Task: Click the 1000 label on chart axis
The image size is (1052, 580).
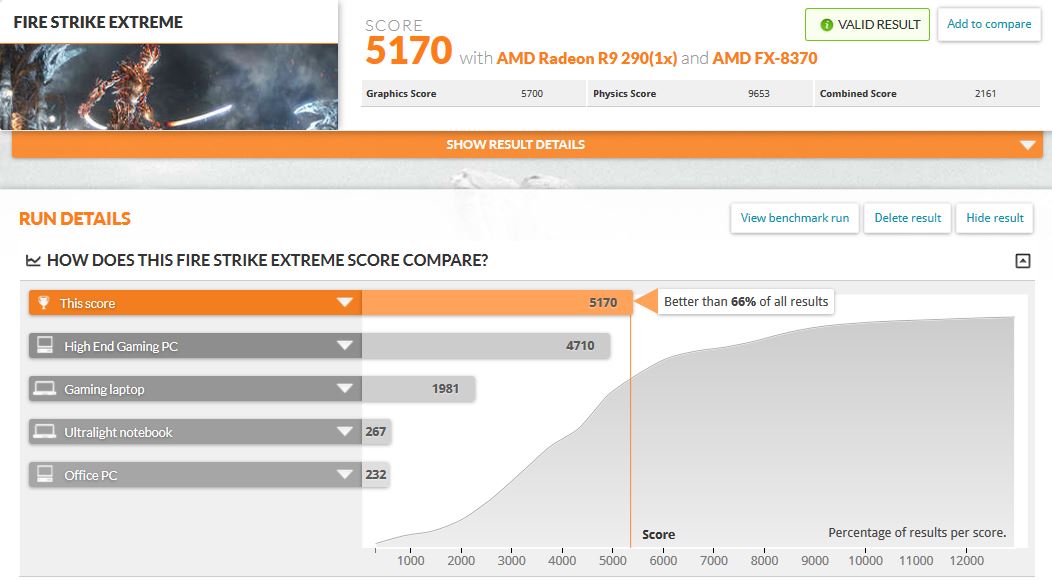Action: 411,561
